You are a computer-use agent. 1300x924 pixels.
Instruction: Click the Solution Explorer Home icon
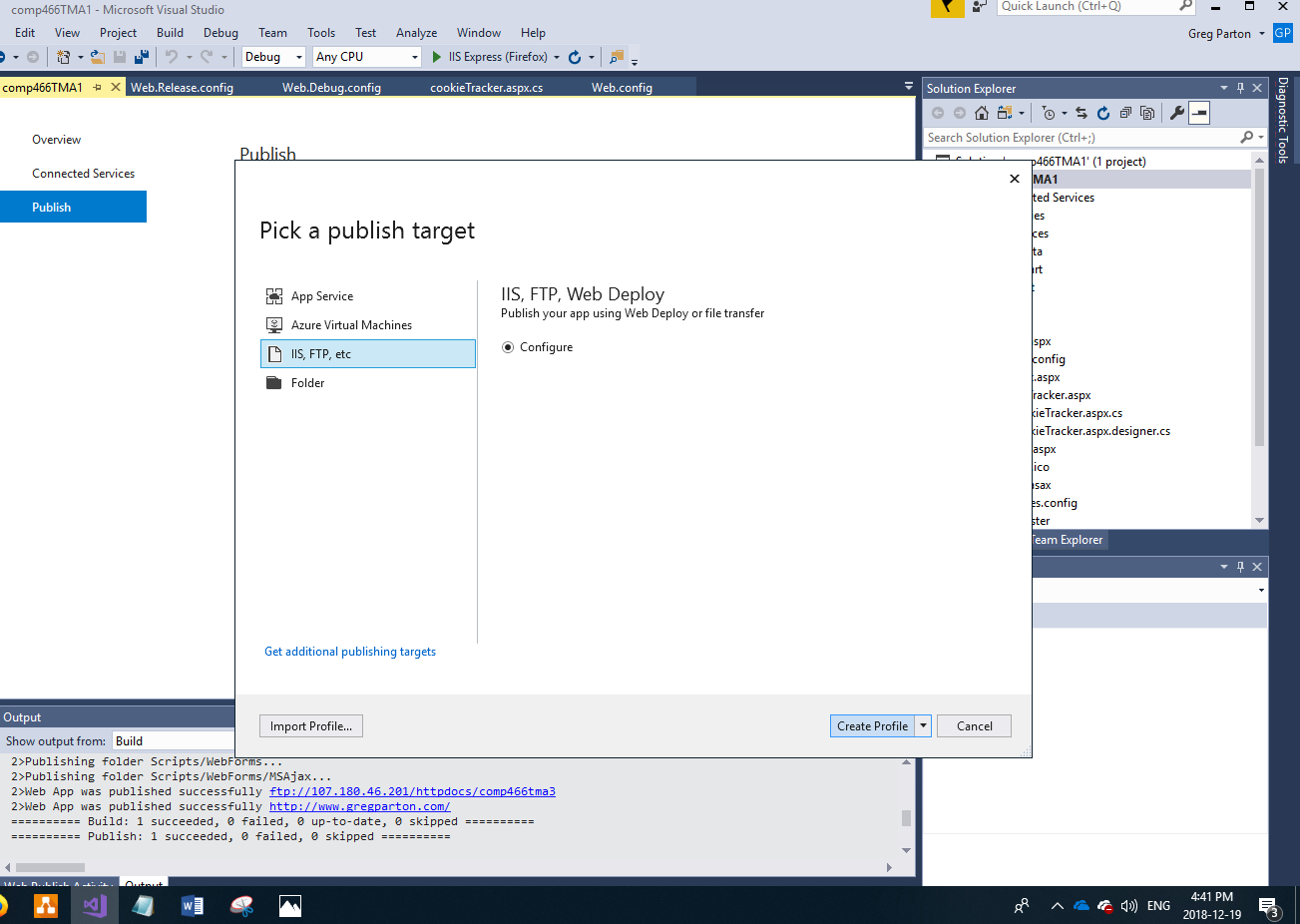(x=982, y=113)
